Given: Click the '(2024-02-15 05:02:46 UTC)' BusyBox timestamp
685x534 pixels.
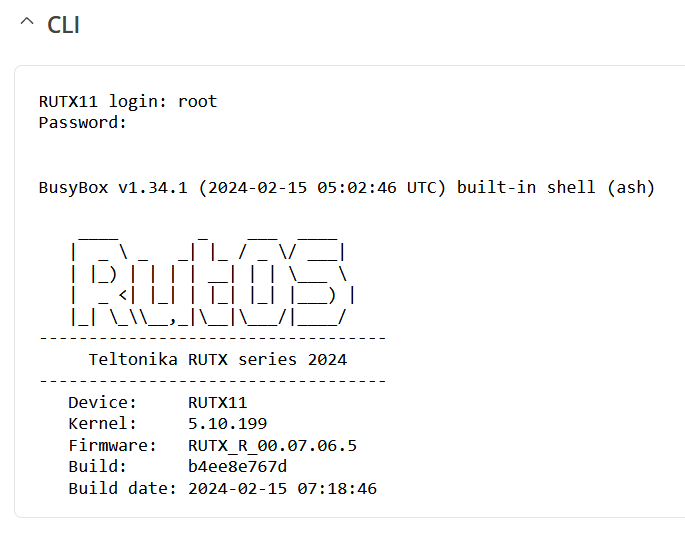Looking at the screenshot, I should [x=322, y=187].
